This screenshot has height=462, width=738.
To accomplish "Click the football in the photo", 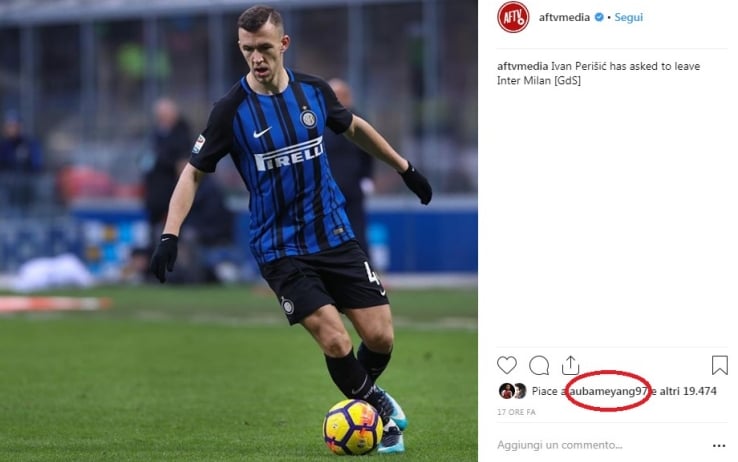I will (x=353, y=427).
